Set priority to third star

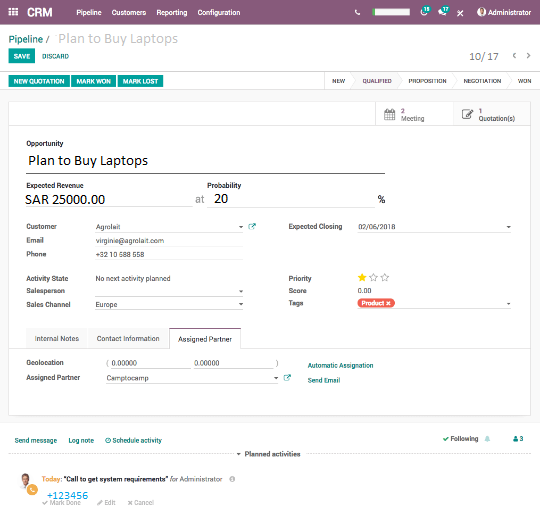[385, 277]
